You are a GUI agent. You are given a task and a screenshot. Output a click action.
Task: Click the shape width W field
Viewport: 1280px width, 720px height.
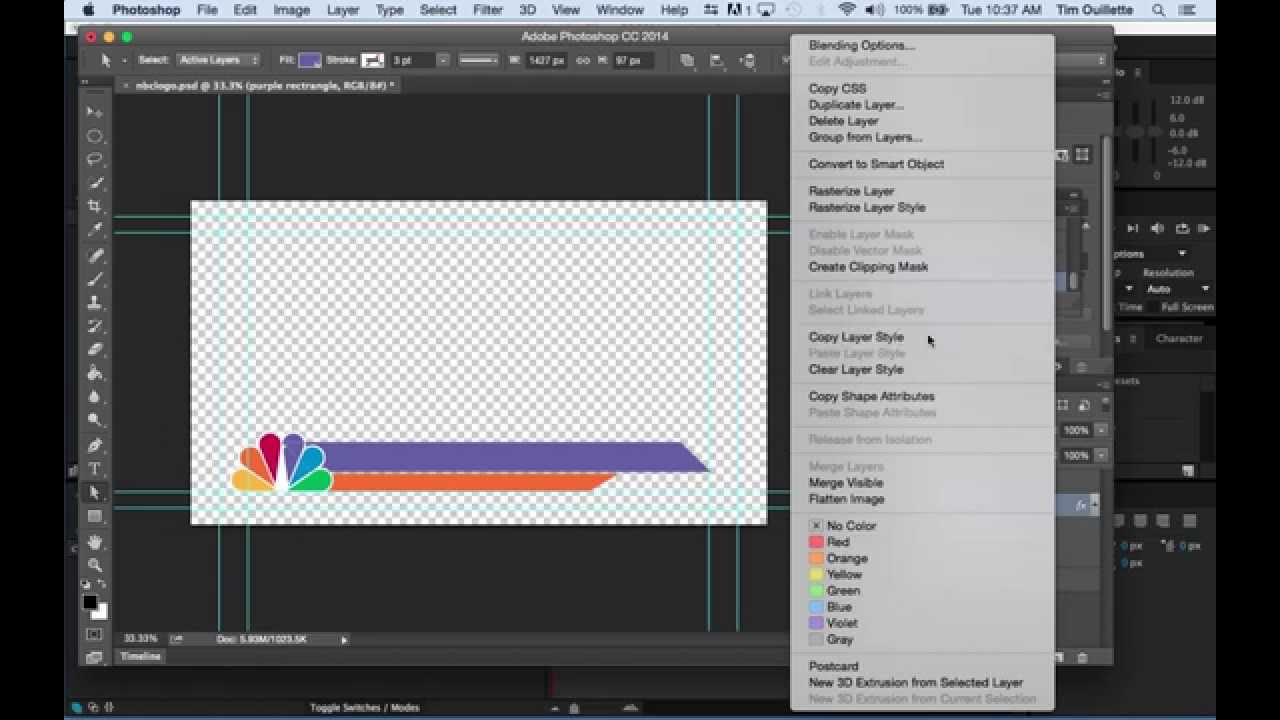pos(547,60)
